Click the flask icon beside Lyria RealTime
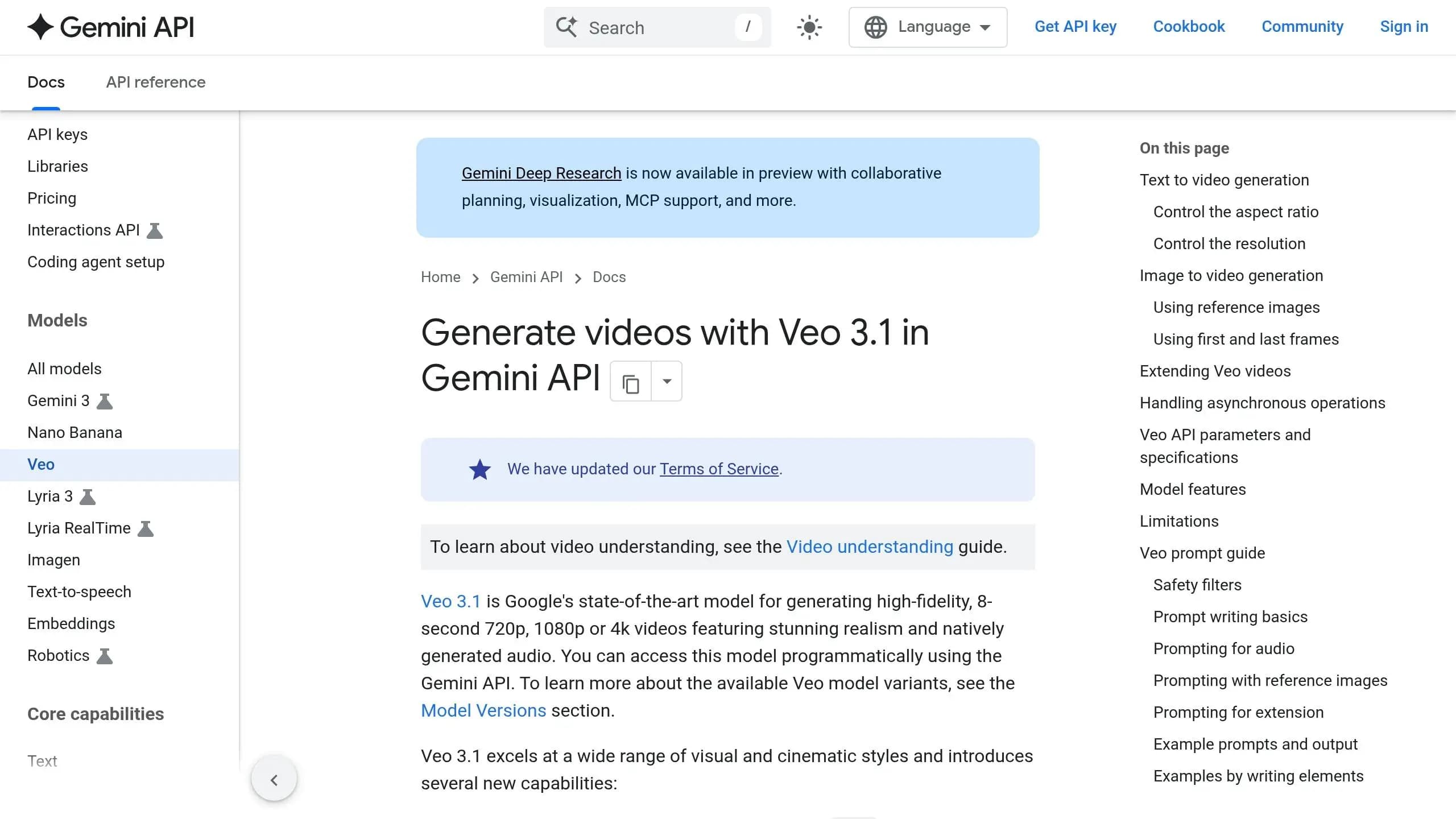The height and width of the screenshot is (819, 1456). point(146,529)
